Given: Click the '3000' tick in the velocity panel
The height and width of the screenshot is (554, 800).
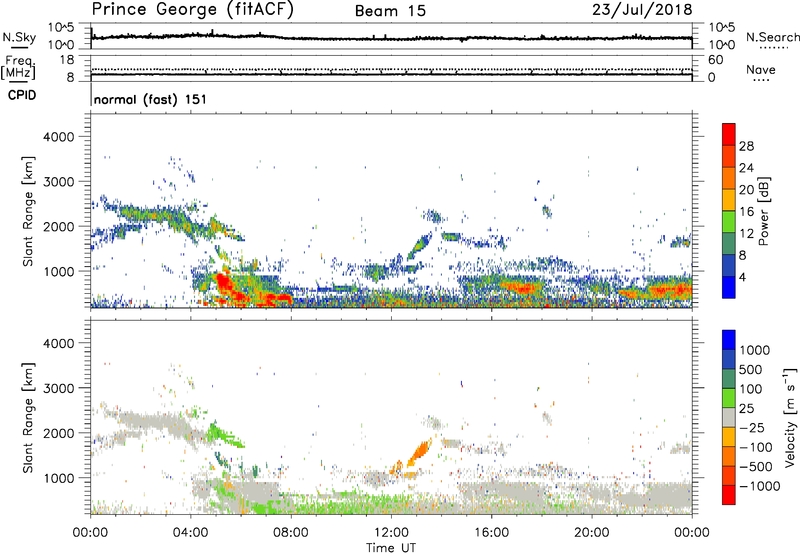Looking at the screenshot, I should (59, 388).
